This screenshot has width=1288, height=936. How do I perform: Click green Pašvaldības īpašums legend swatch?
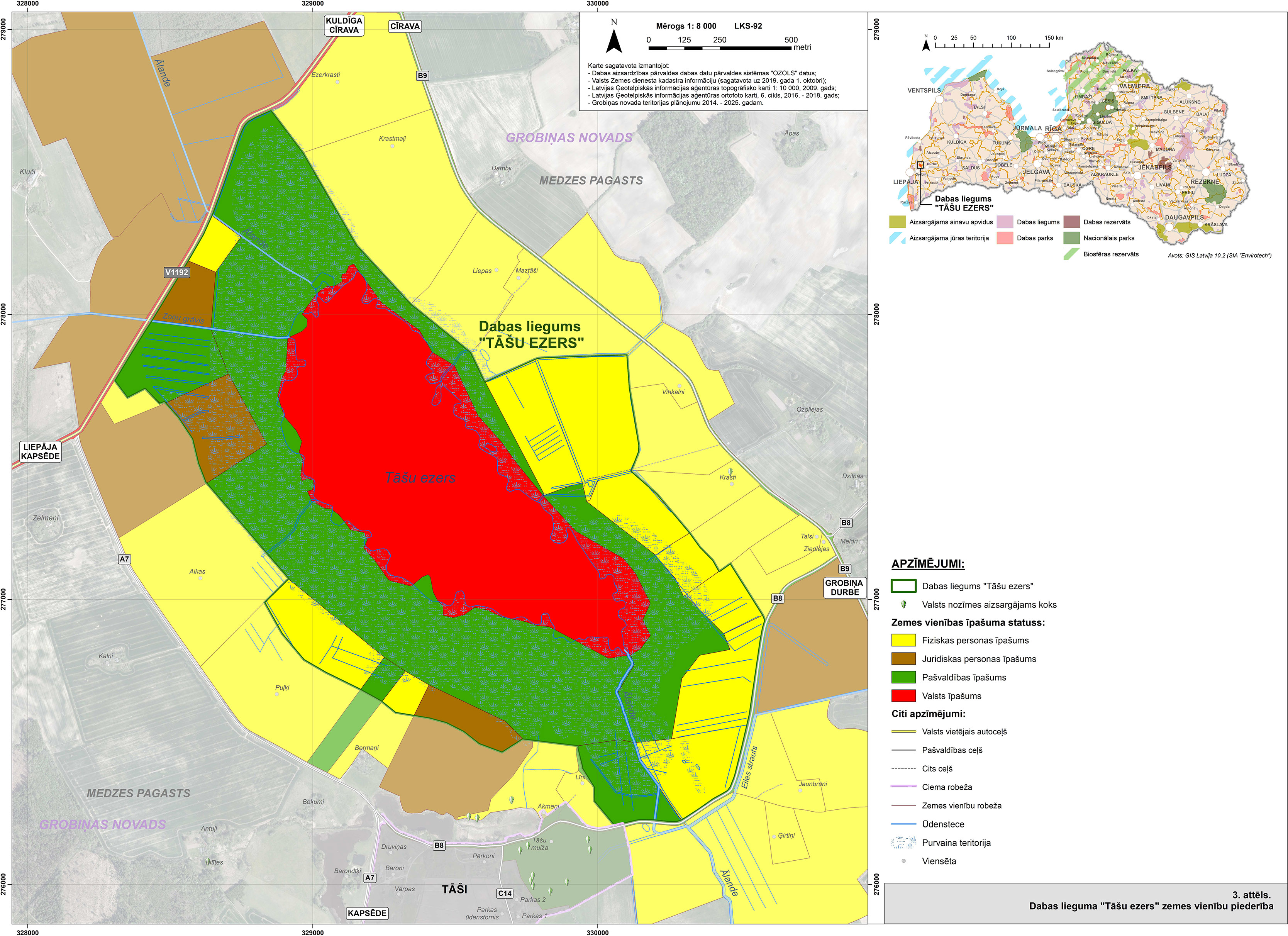(x=903, y=678)
